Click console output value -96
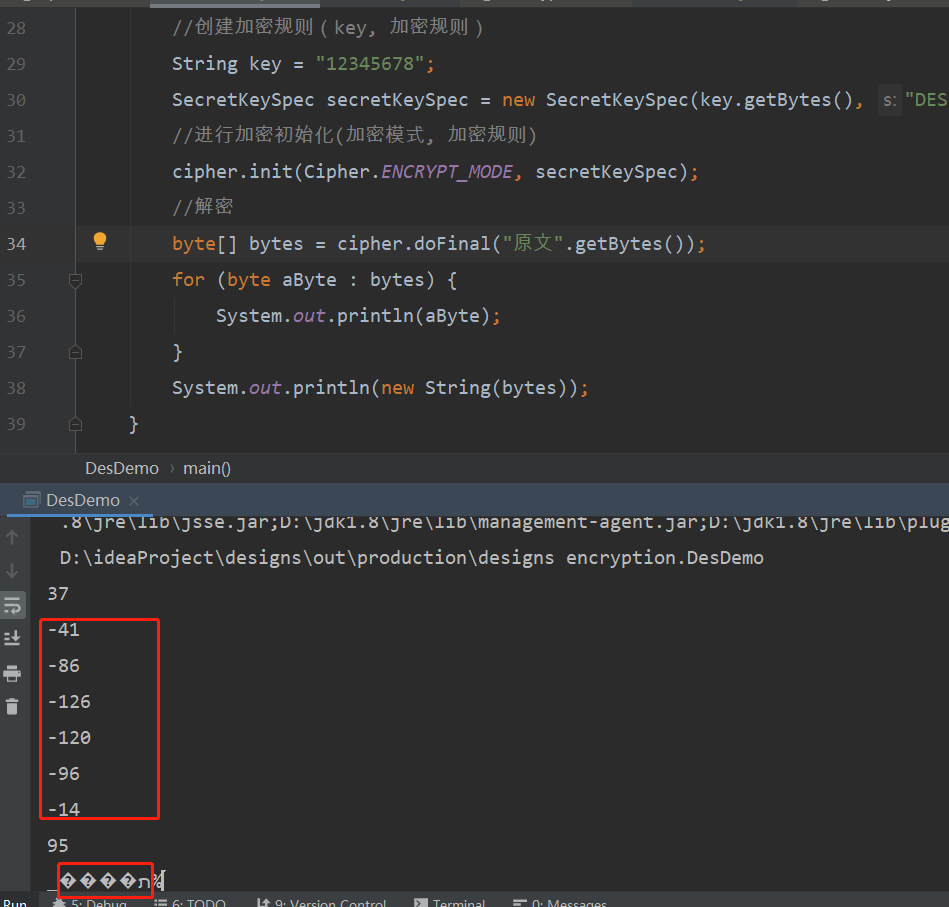The width and height of the screenshot is (949, 907). [x=64, y=774]
